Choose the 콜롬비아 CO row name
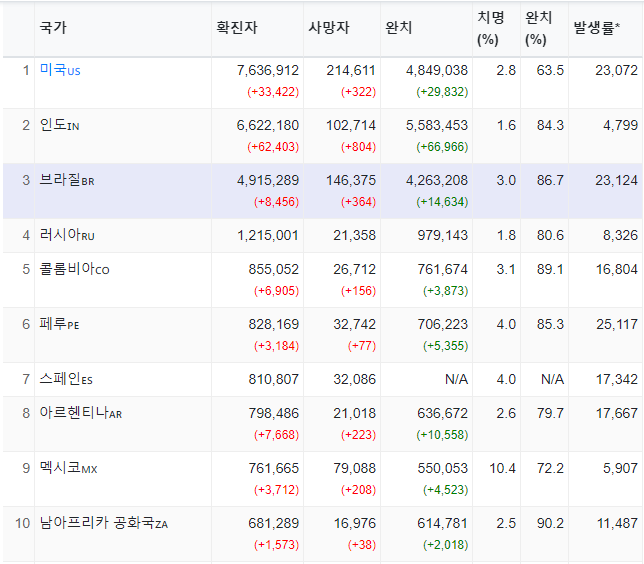This screenshot has height=564, width=644. click(74, 269)
